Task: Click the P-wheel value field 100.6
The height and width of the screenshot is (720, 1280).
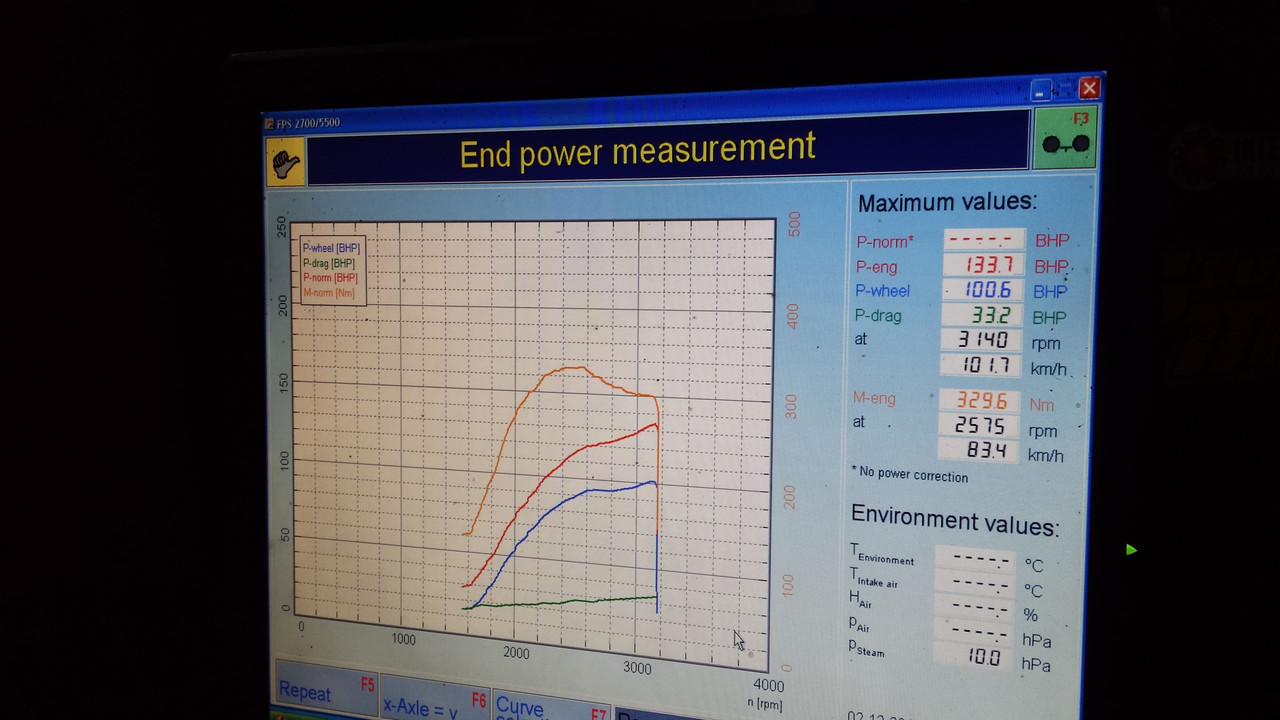Action: tap(983, 290)
